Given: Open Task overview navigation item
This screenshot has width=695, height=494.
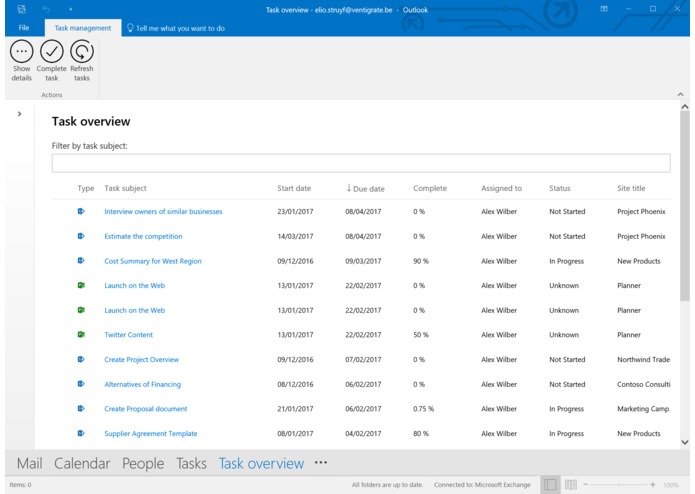Looking at the screenshot, I should point(262,463).
